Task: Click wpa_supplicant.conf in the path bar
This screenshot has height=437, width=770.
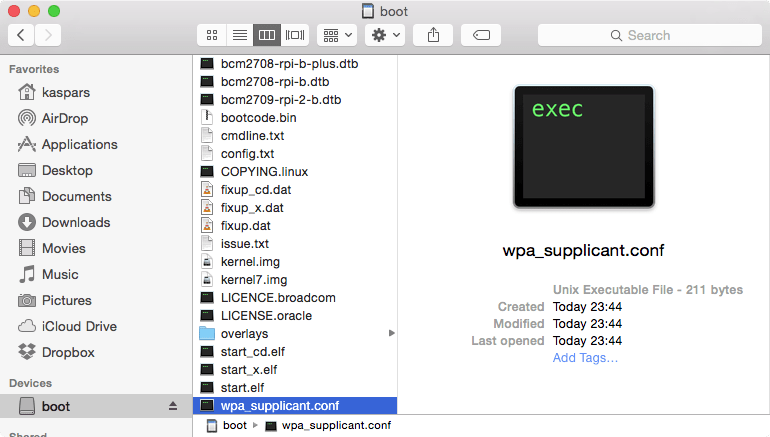Action: [328, 426]
